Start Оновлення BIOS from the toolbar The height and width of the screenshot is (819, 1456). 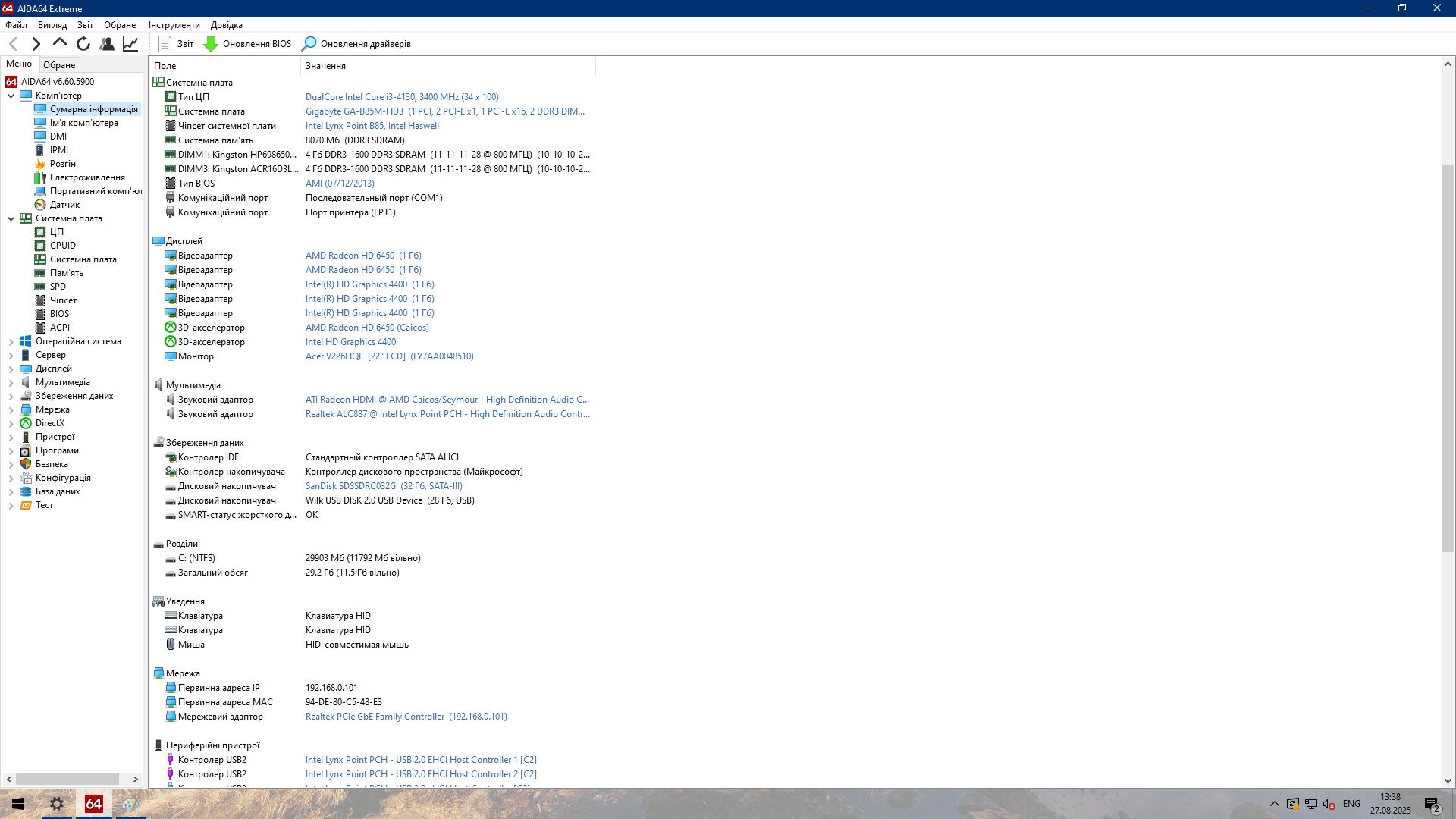pyautogui.click(x=247, y=44)
